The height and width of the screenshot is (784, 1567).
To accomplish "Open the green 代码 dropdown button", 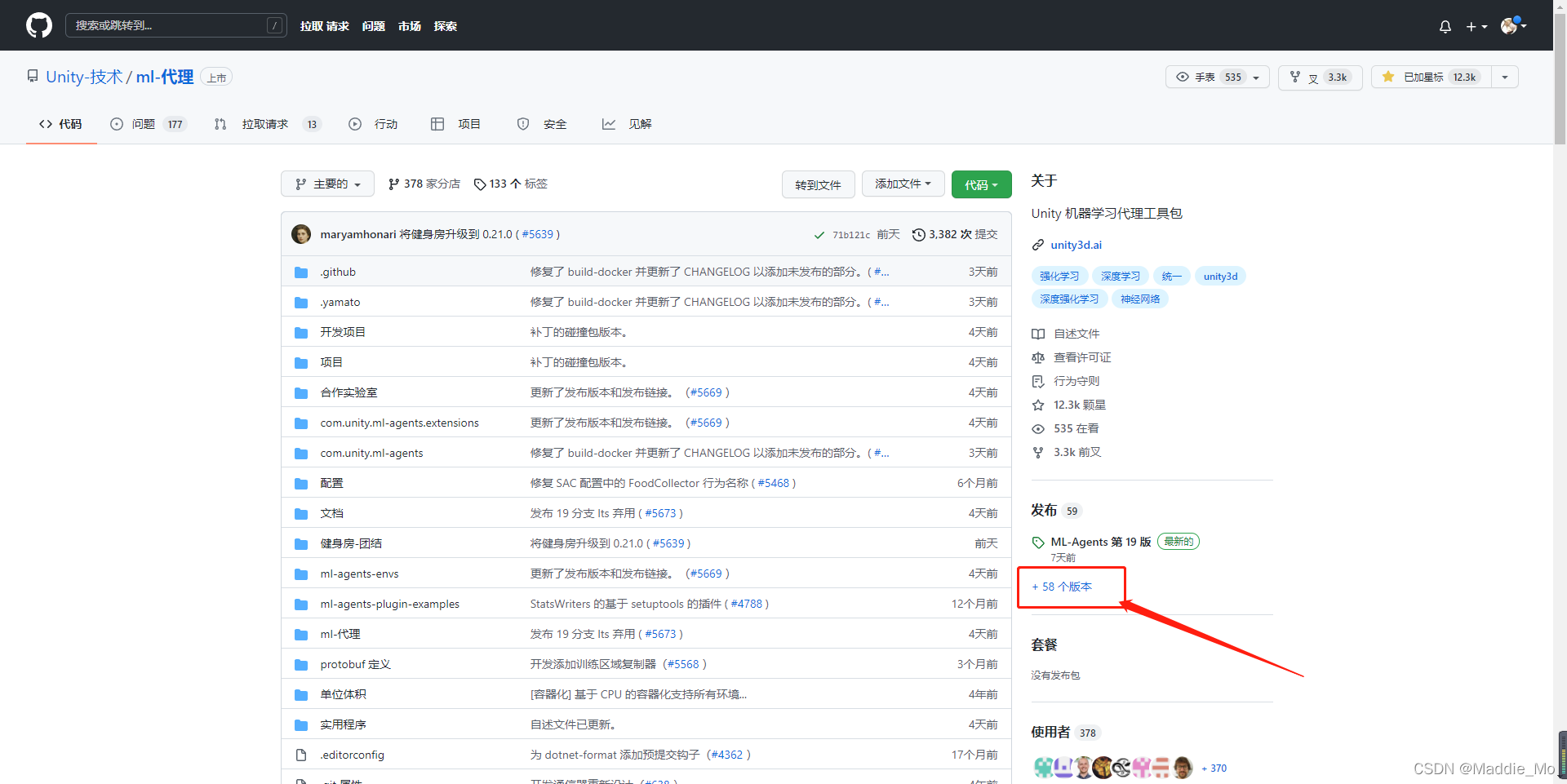I will coord(981,184).
